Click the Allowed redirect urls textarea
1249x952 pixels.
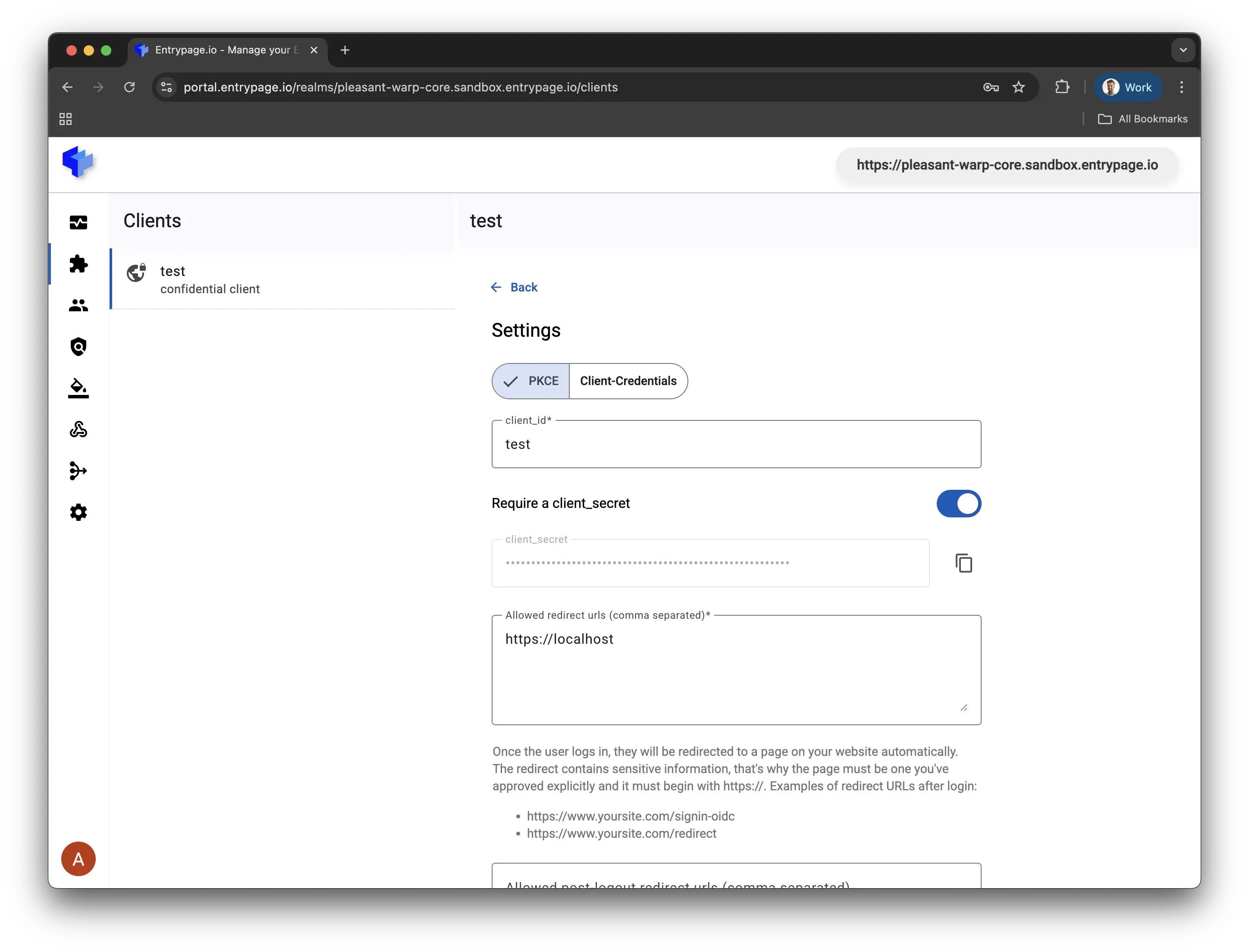736,670
